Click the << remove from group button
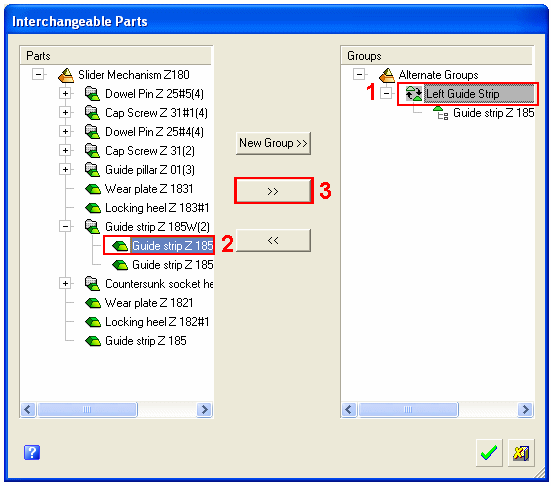The height and width of the screenshot is (486, 551). click(x=273, y=240)
